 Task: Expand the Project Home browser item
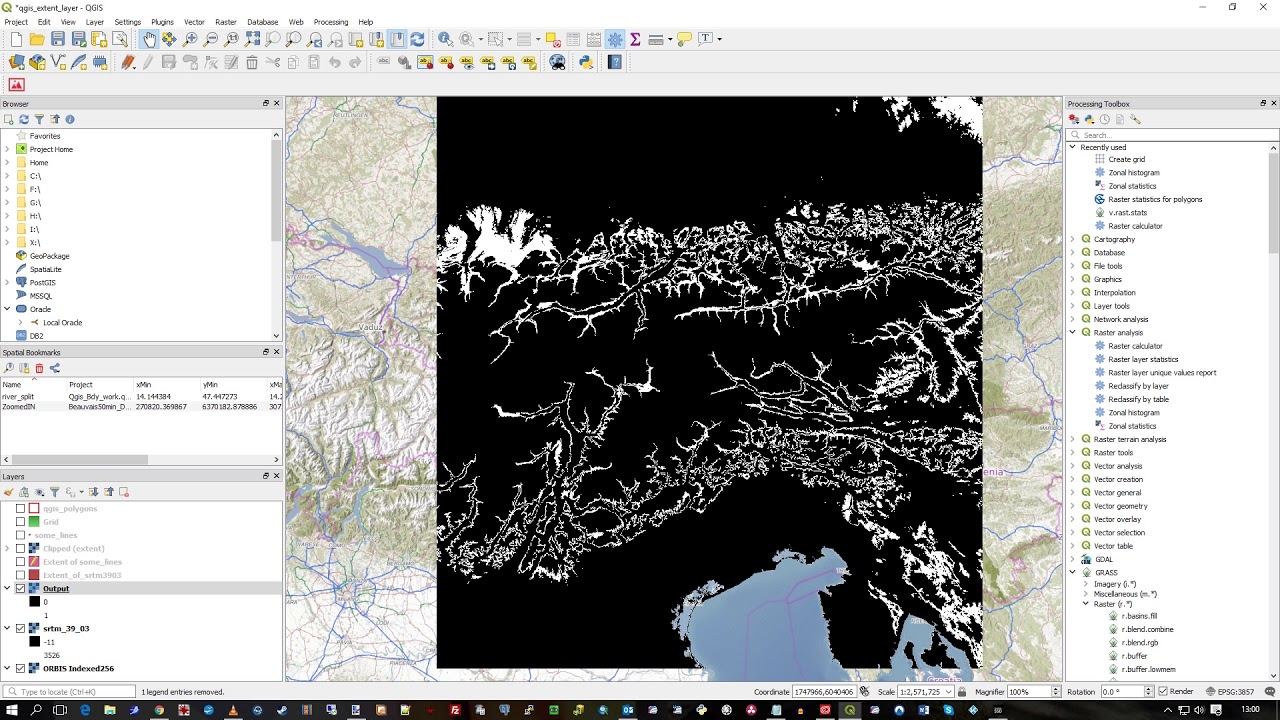[7, 149]
